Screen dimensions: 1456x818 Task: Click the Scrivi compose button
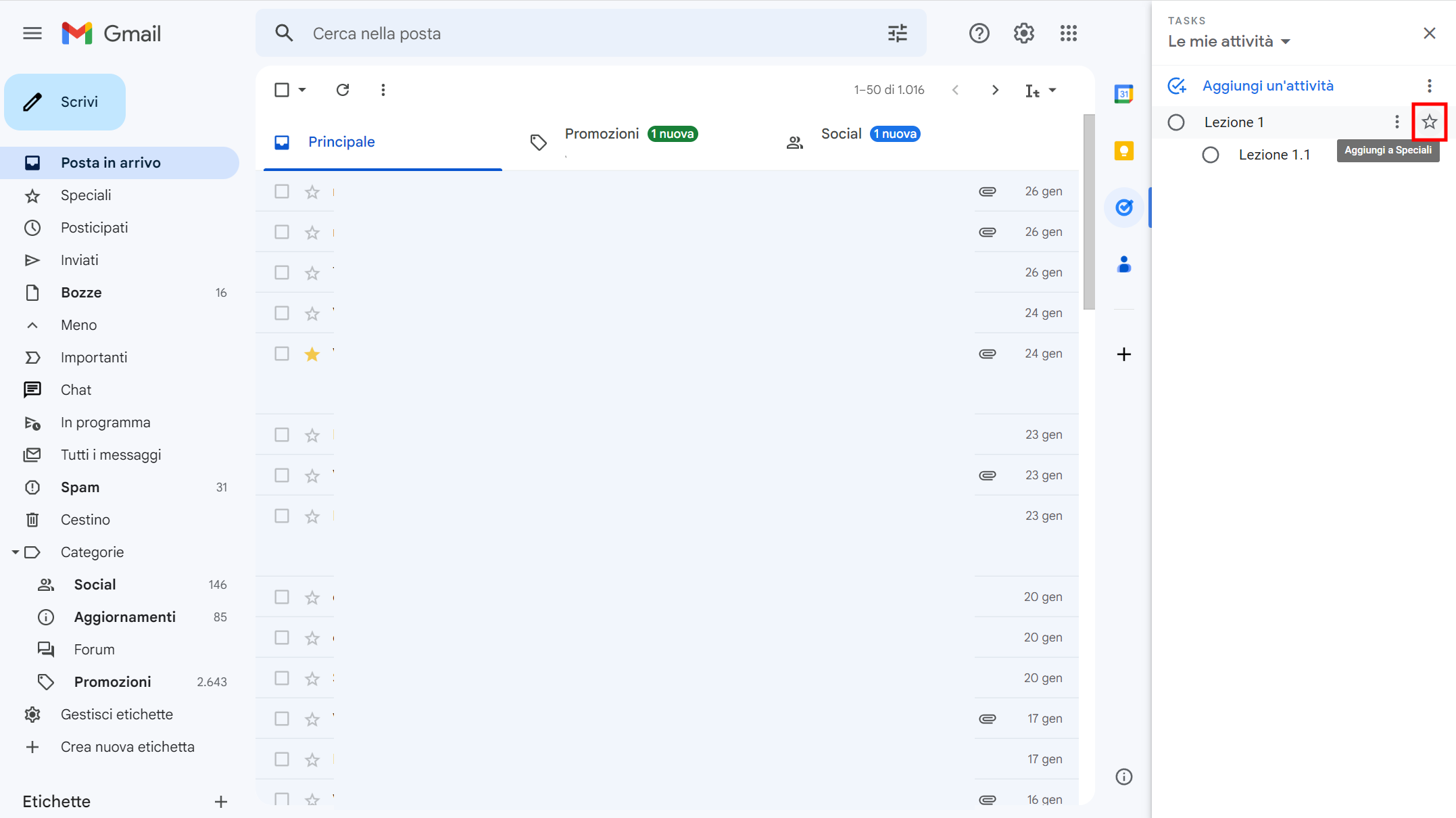pos(65,102)
